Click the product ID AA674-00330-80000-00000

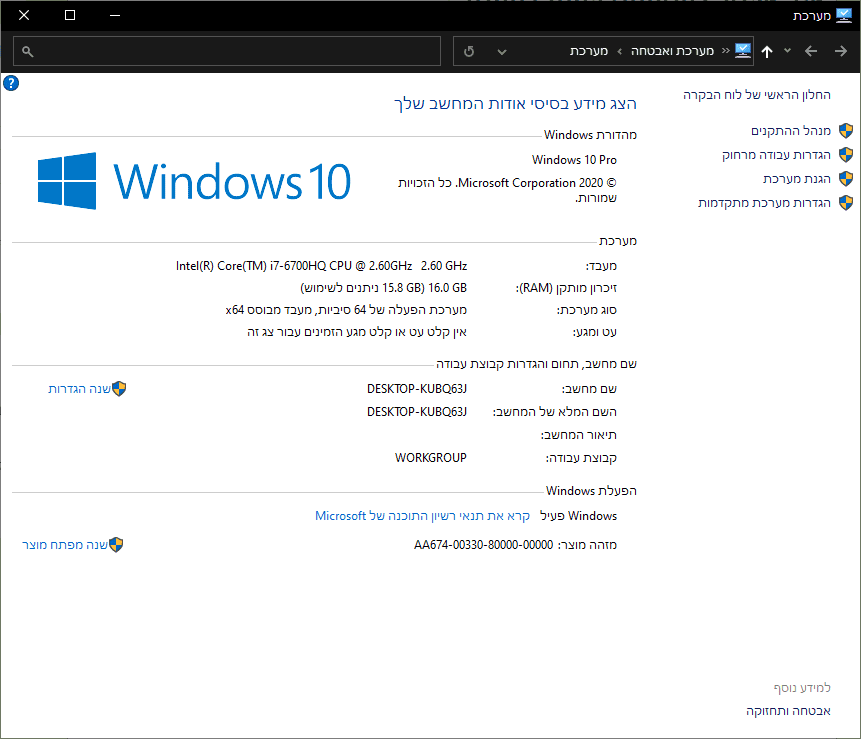(x=483, y=545)
